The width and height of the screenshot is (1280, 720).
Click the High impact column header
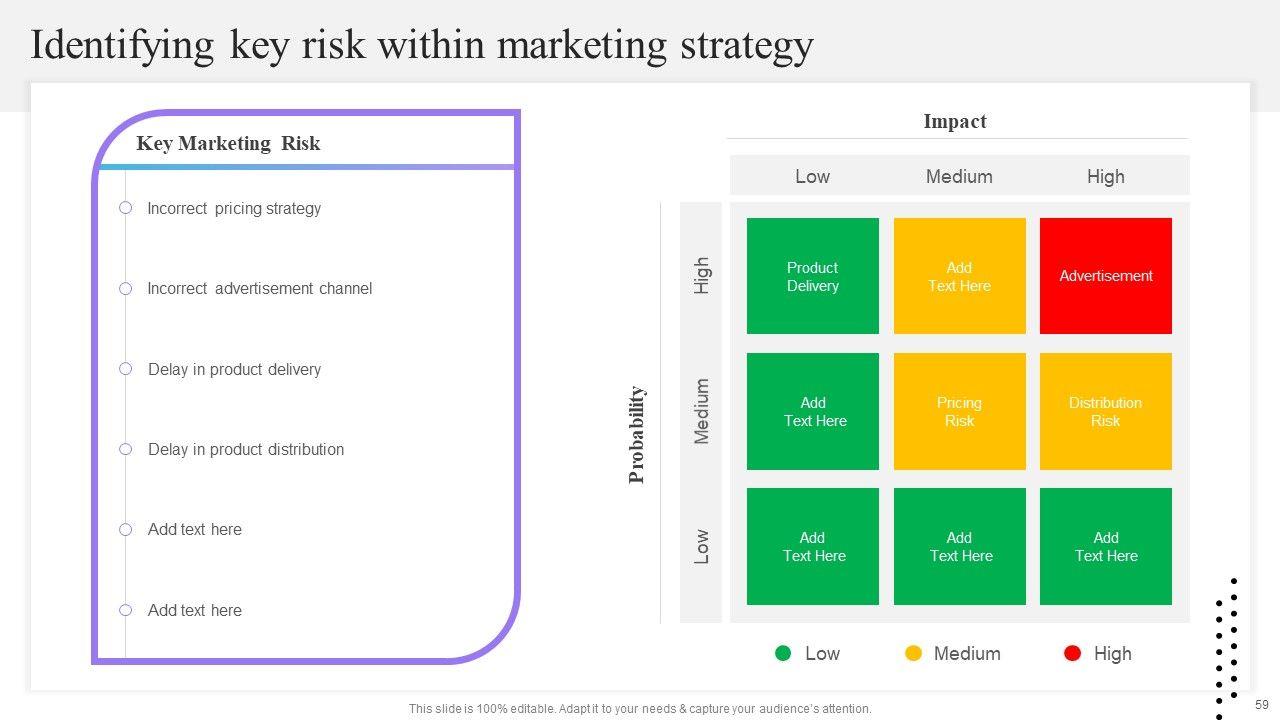tap(1105, 177)
